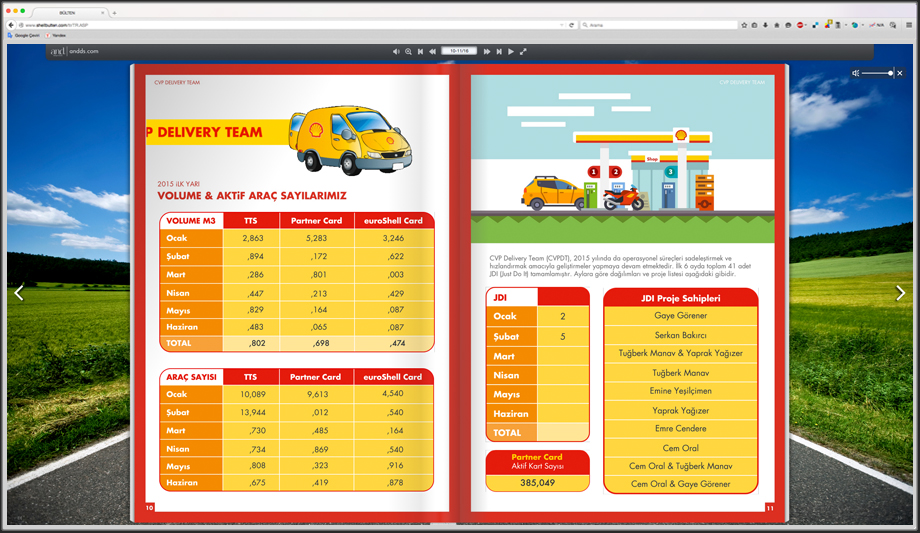Screen dimensions: 920x533
Task: Click the JDI Proje Sahipleri heading
Action: pyautogui.click(x=681, y=298)
